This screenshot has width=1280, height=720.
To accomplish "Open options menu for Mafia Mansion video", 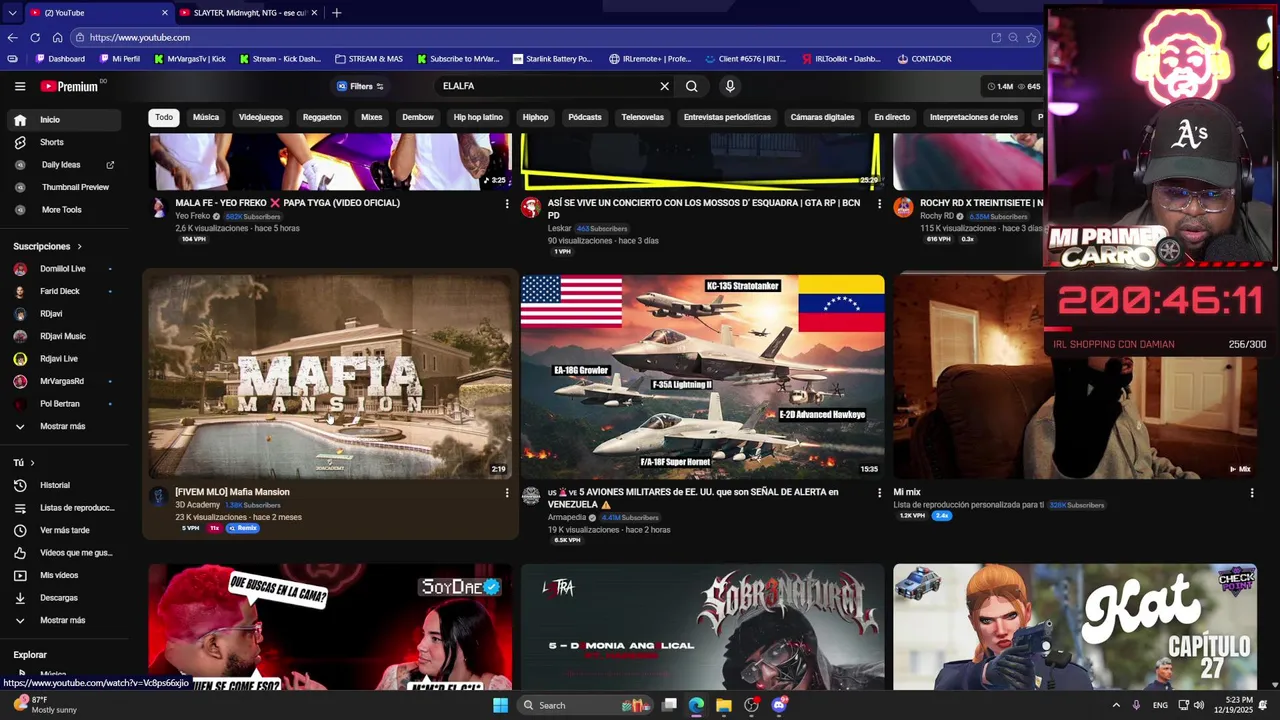I will (x=507, y=492).
